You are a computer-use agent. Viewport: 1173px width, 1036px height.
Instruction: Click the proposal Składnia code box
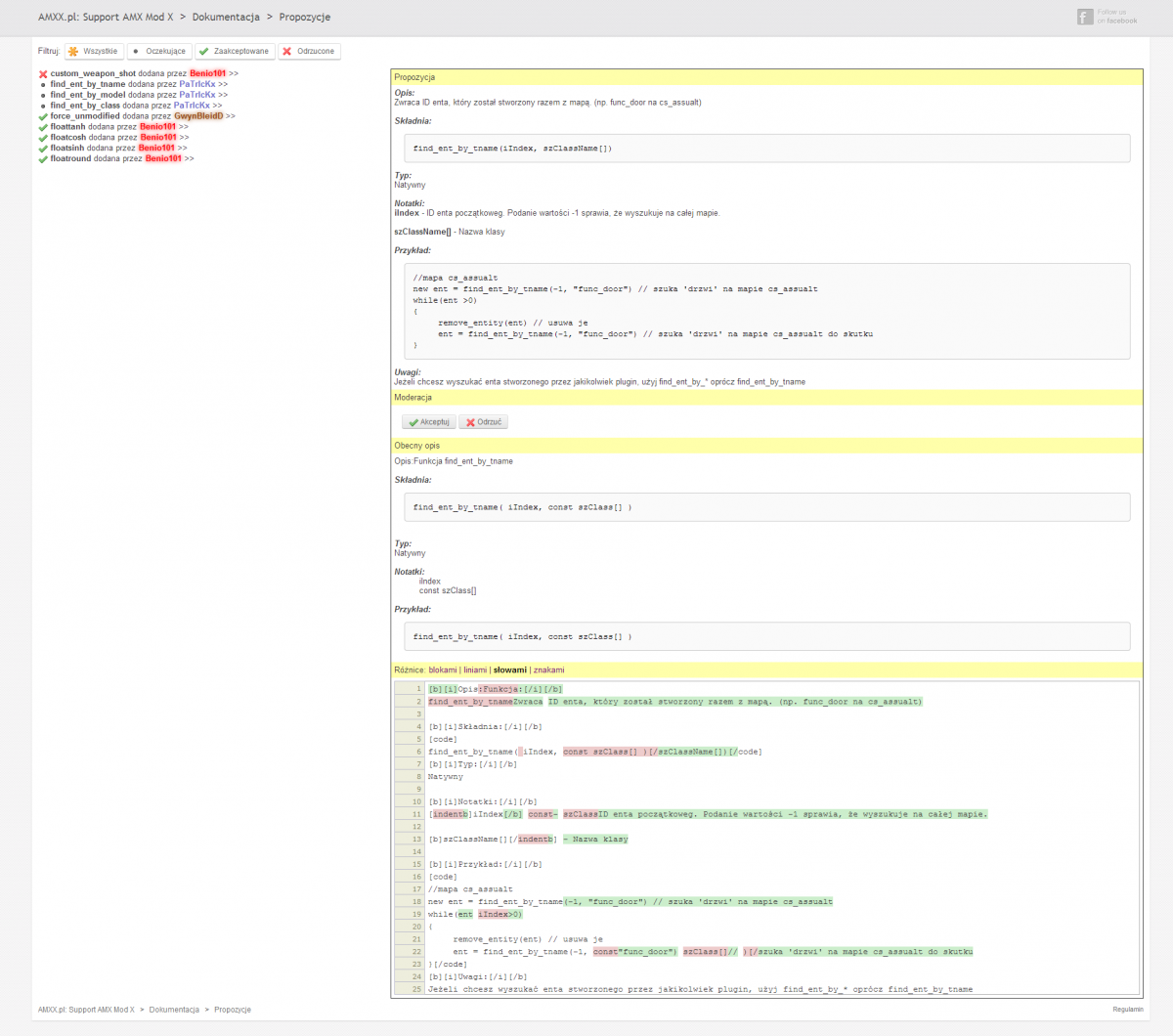[x=766, y=149]
